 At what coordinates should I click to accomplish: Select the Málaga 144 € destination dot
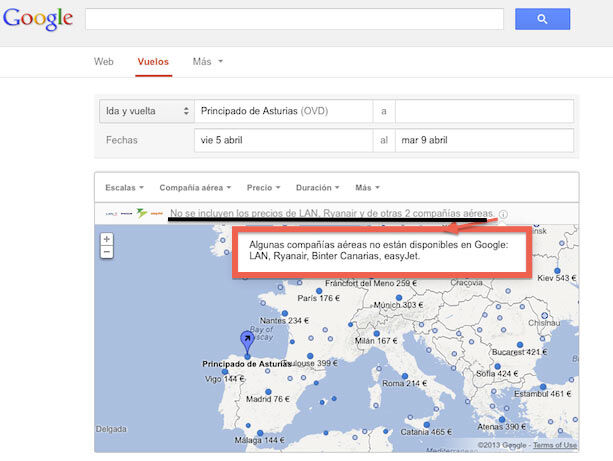(260, 433)
